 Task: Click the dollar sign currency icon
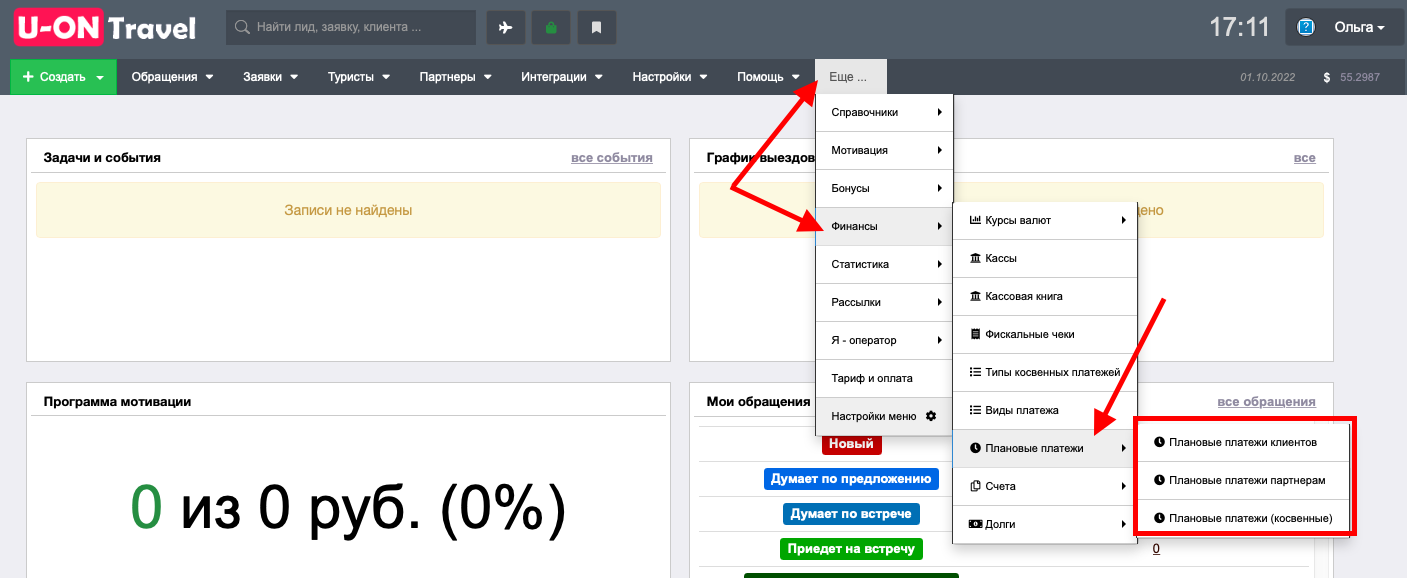(1326, 77)
